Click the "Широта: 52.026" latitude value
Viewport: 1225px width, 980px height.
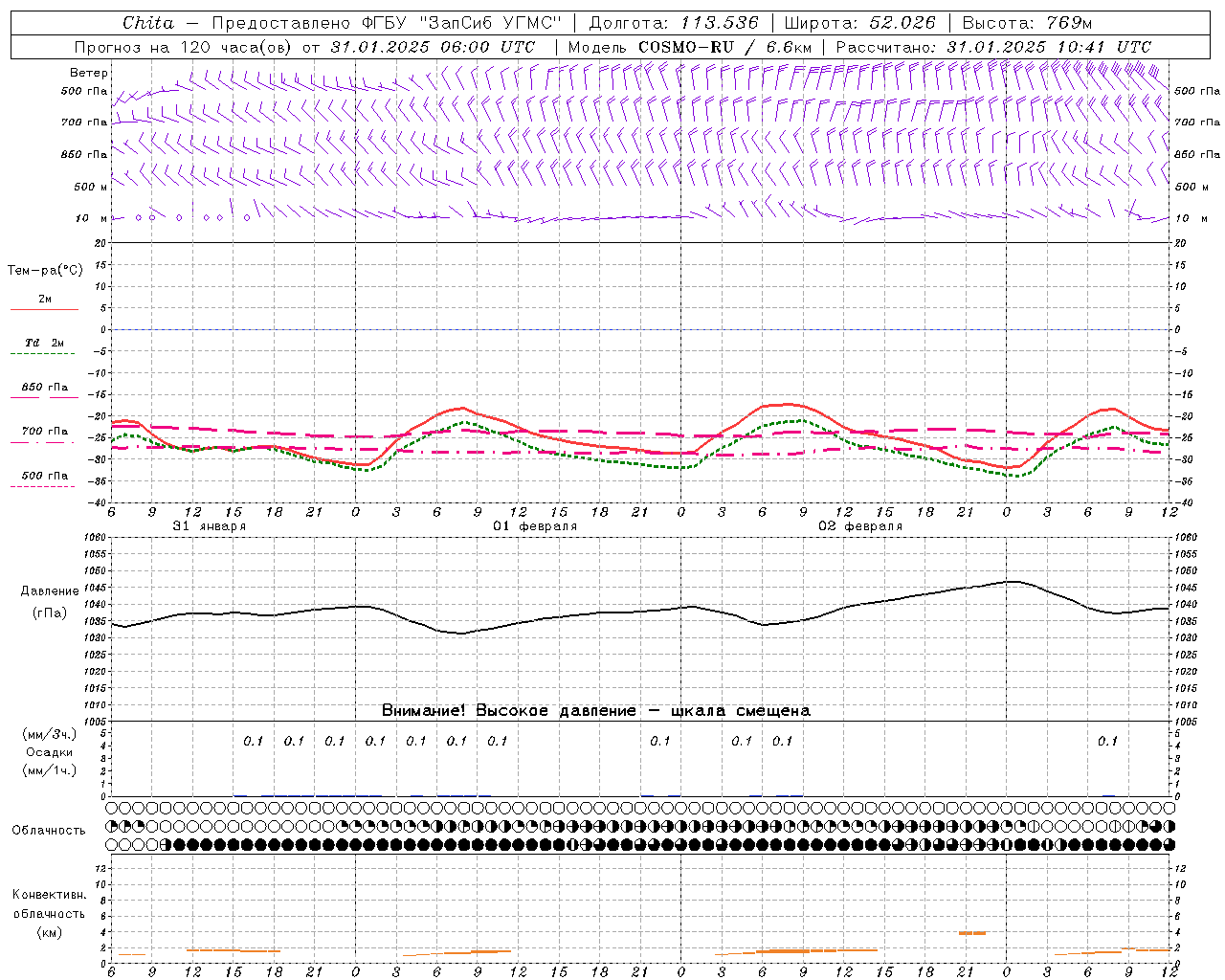pos(860,23)
